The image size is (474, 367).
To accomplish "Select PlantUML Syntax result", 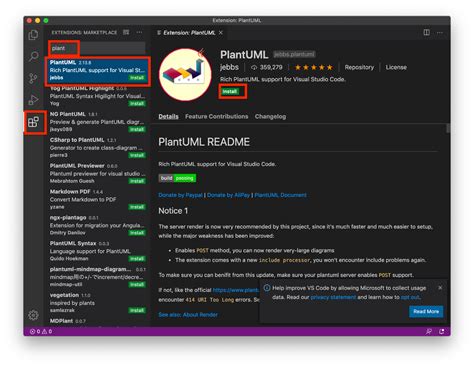I will tap(97, 251).
